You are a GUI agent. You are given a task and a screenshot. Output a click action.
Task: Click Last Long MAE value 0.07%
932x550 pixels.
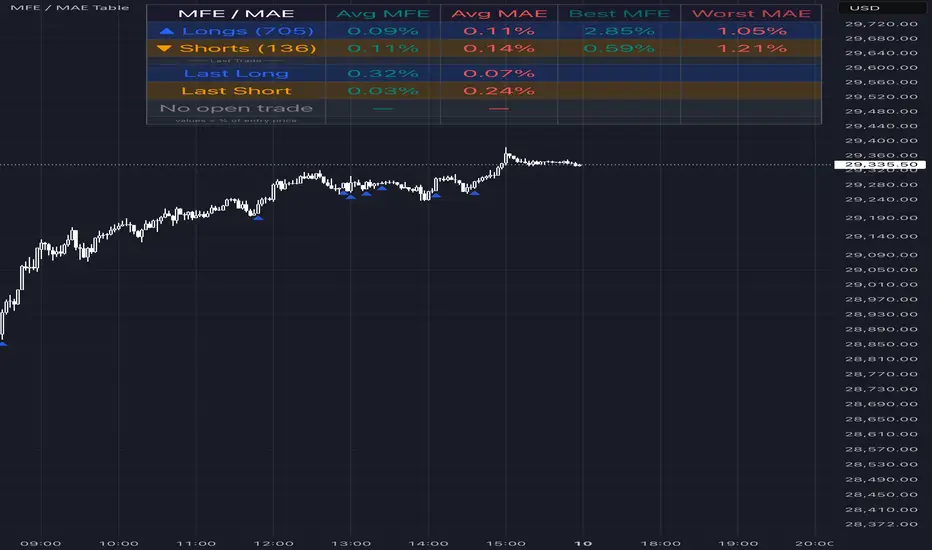[499, 73]
